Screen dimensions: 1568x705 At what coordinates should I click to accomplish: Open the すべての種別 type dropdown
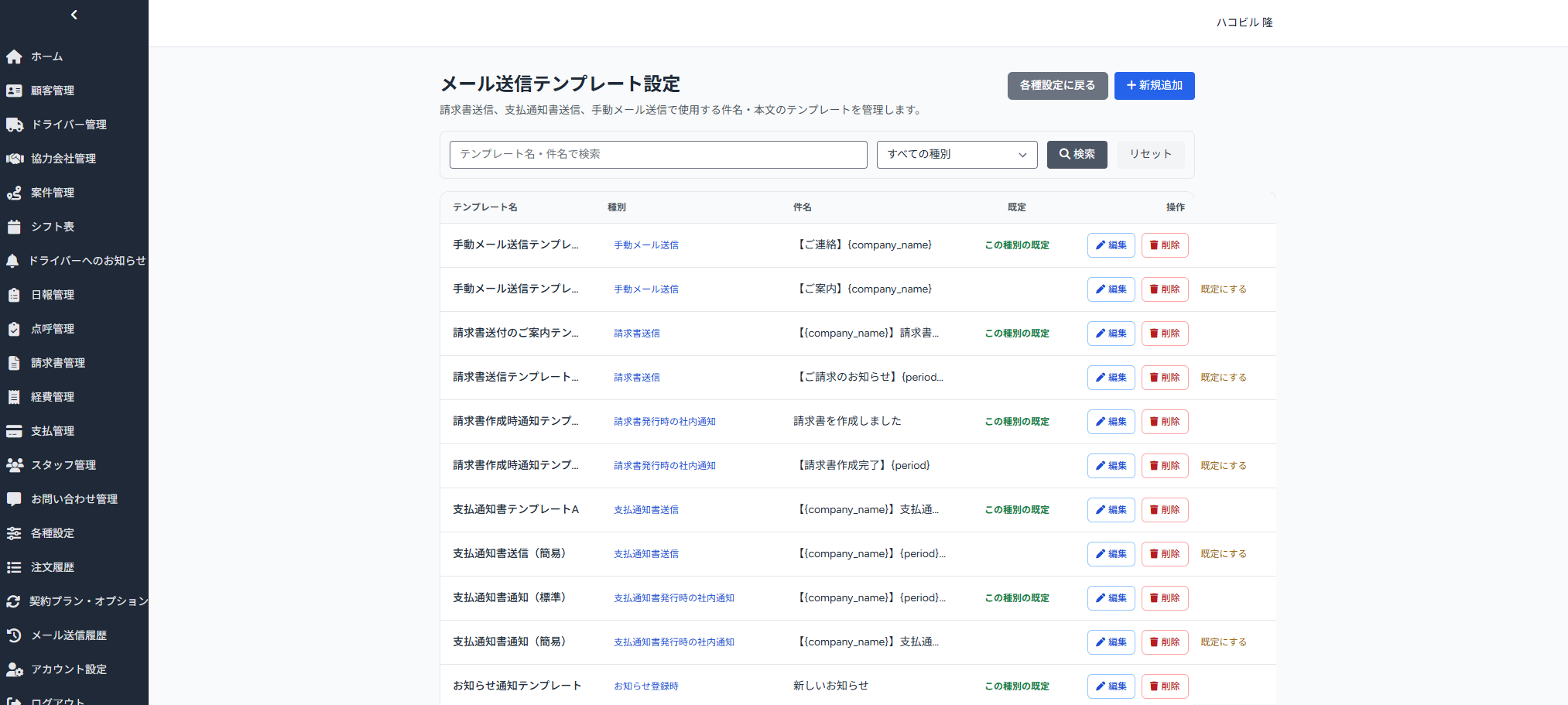[x=957, y=155]
